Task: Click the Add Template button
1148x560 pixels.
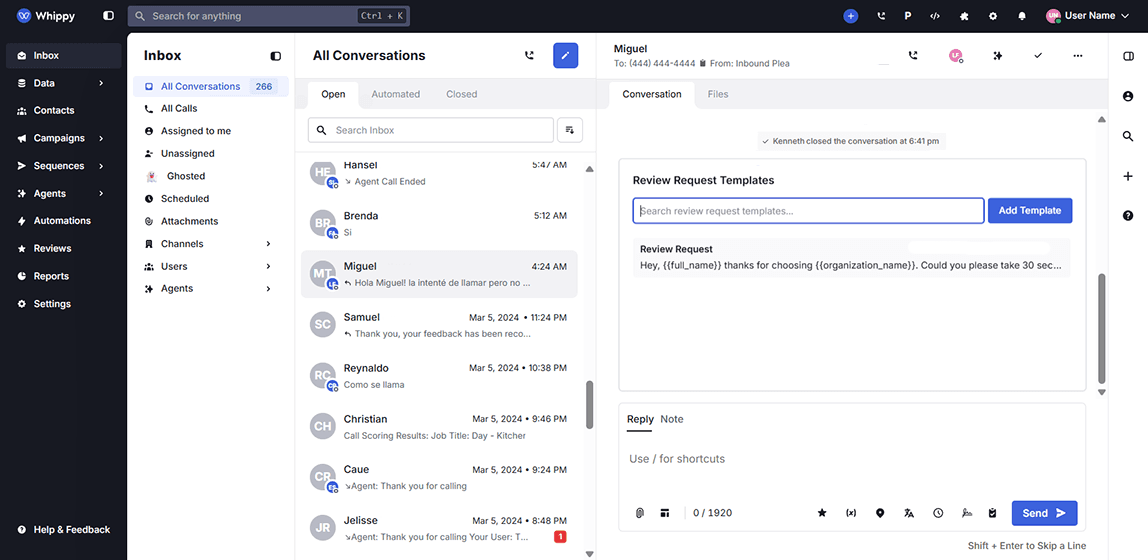Action: click(1030, 211)
